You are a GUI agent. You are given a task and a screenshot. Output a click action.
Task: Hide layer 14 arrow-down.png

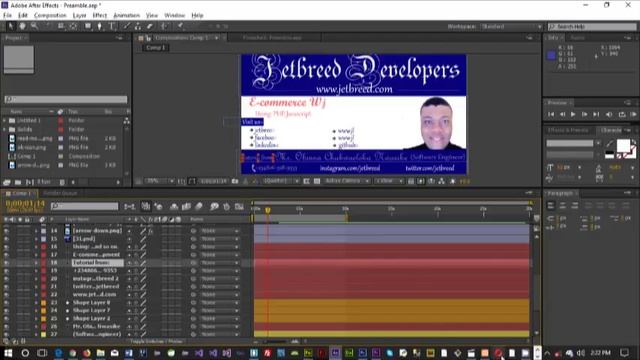(x=6, y=231)
